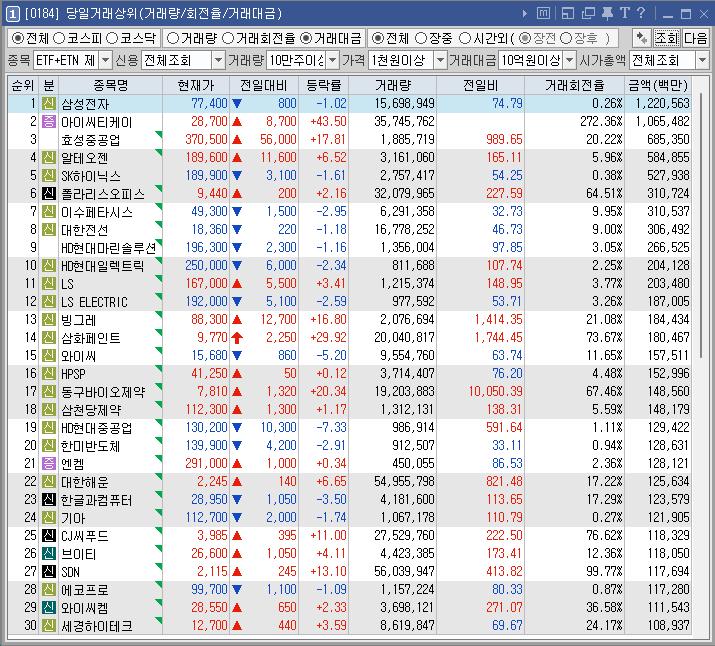Click the 다음 next button

[x=695, y=38]
